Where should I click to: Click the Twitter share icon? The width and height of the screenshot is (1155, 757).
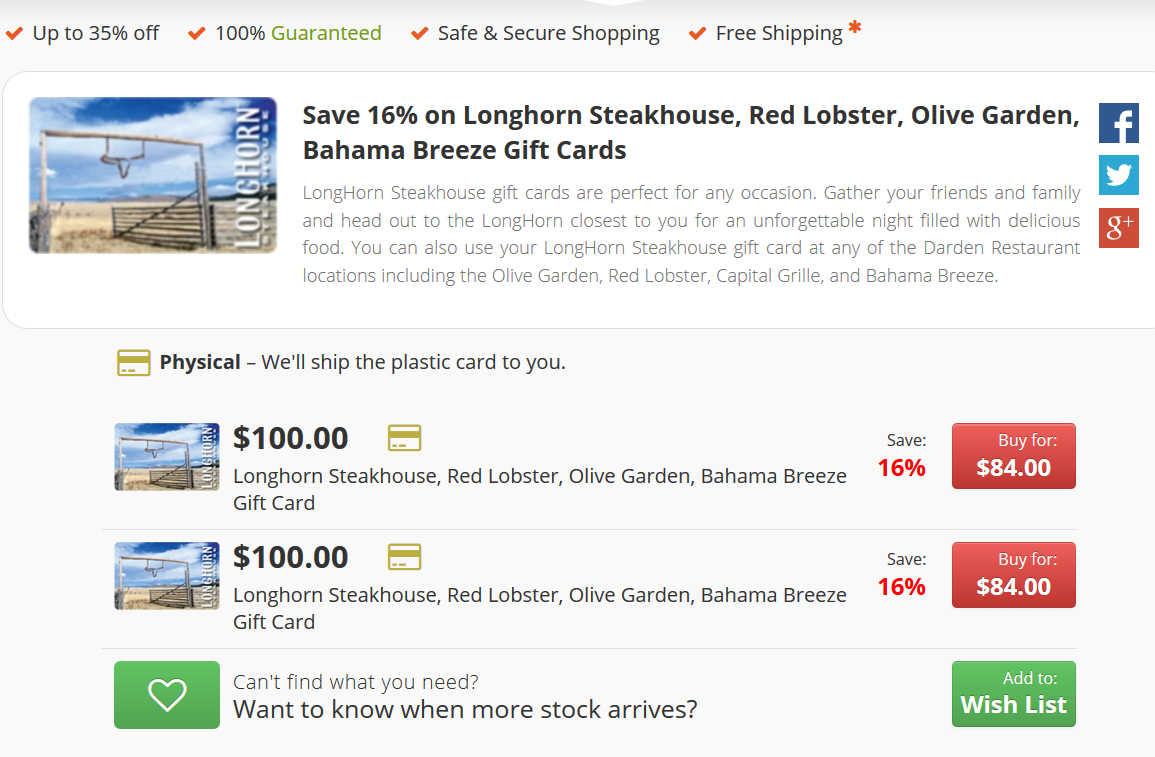coord(1118,176)
